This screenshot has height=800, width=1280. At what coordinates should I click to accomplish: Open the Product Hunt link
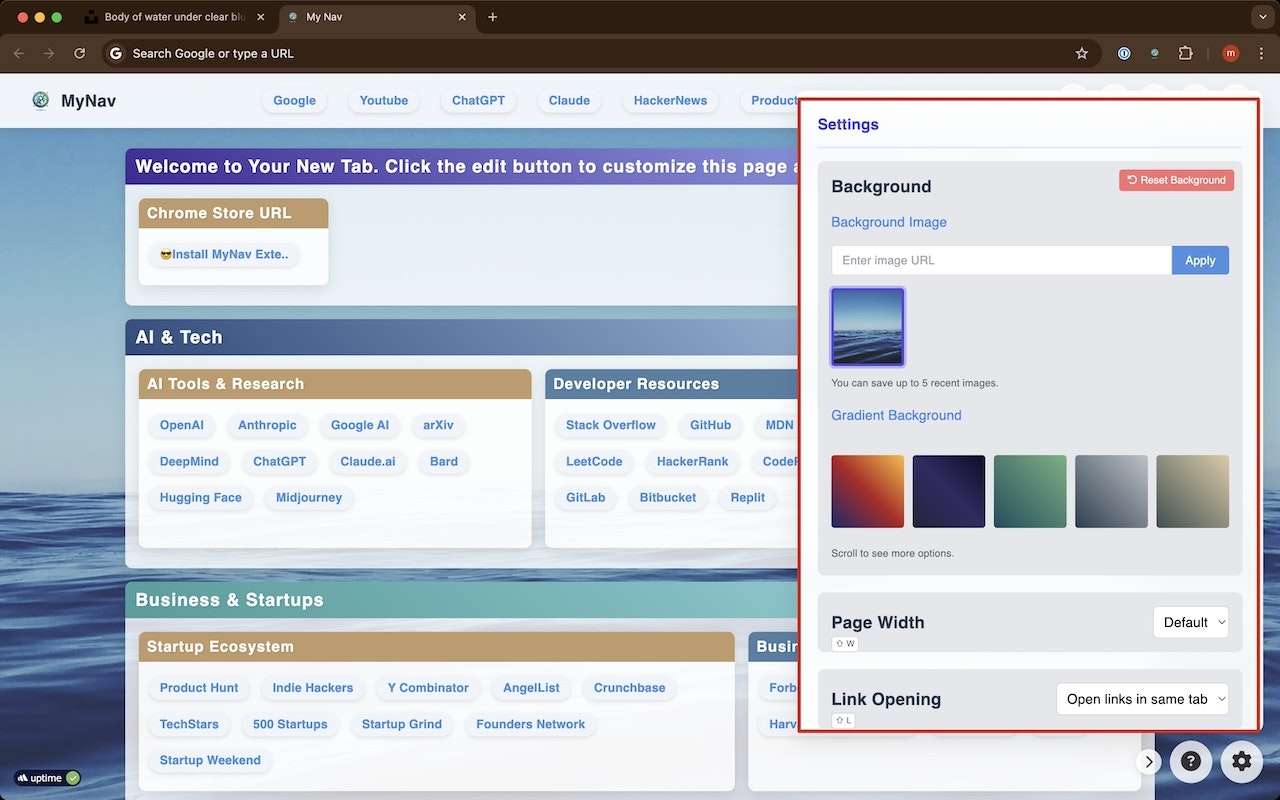(x=199, y=688)
